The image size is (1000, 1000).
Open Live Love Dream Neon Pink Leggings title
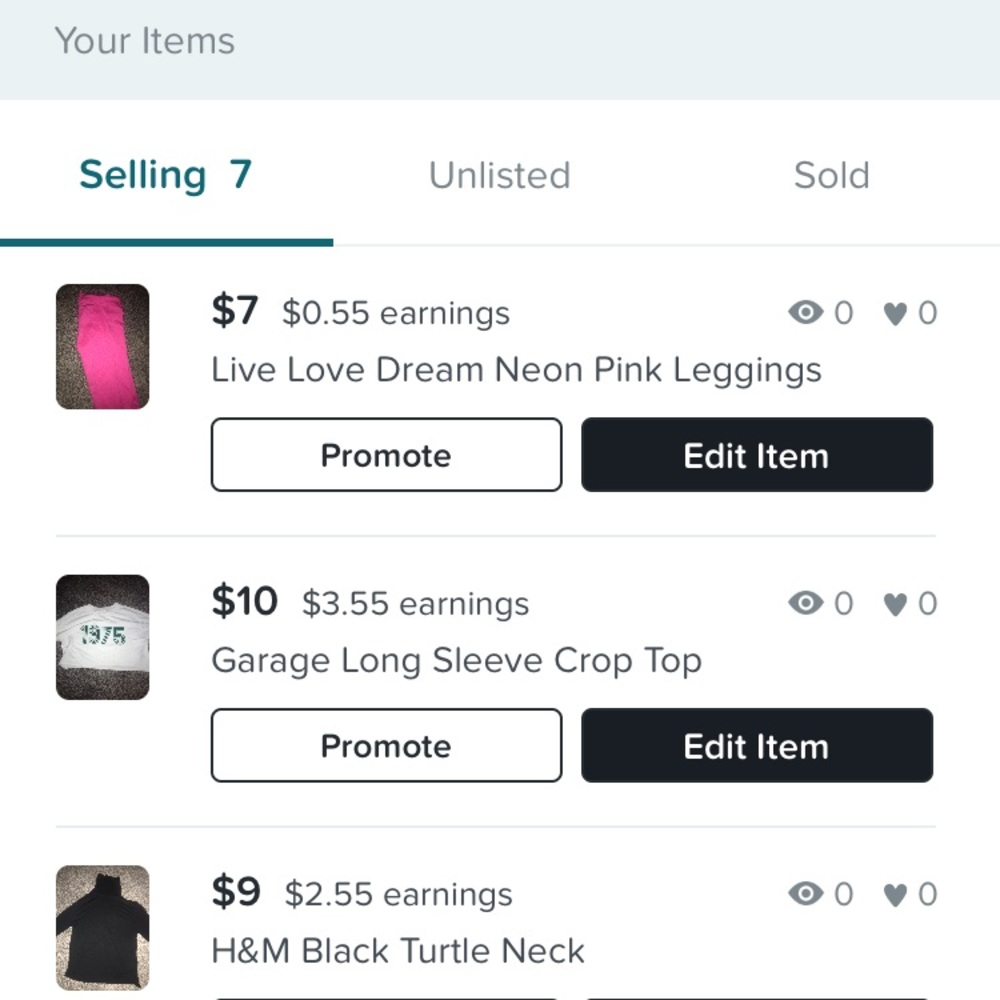(516, 370)
